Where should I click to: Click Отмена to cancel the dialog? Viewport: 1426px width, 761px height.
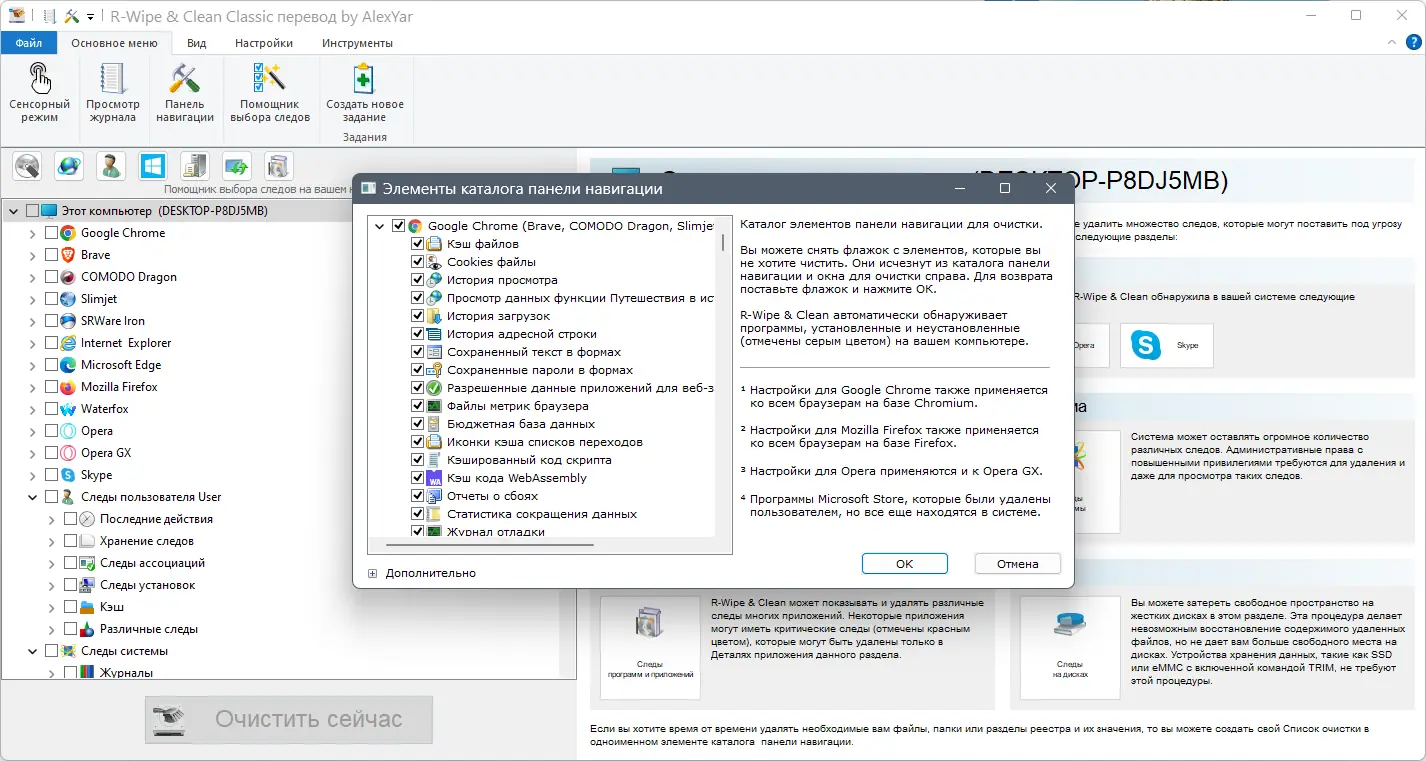(1018, 563)
